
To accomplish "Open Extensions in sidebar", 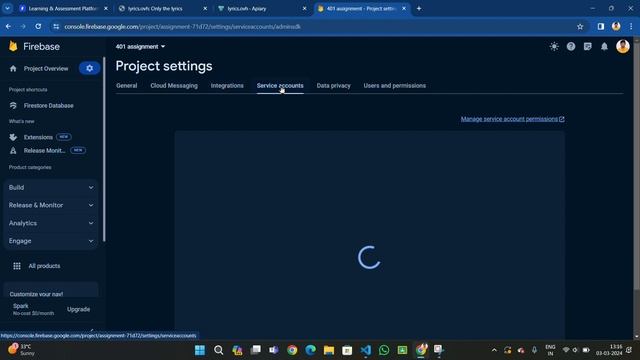I will pyautogui.click(x=38, y=137).
